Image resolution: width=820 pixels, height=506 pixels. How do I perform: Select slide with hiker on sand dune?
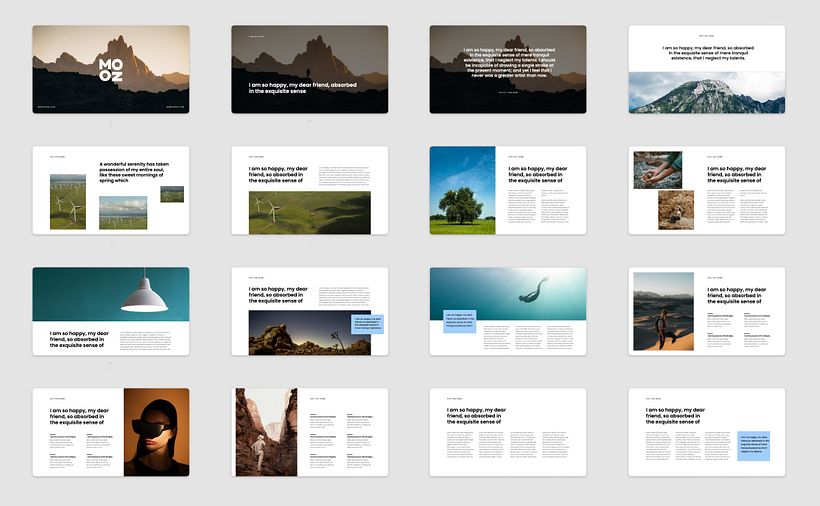point(707,312)
